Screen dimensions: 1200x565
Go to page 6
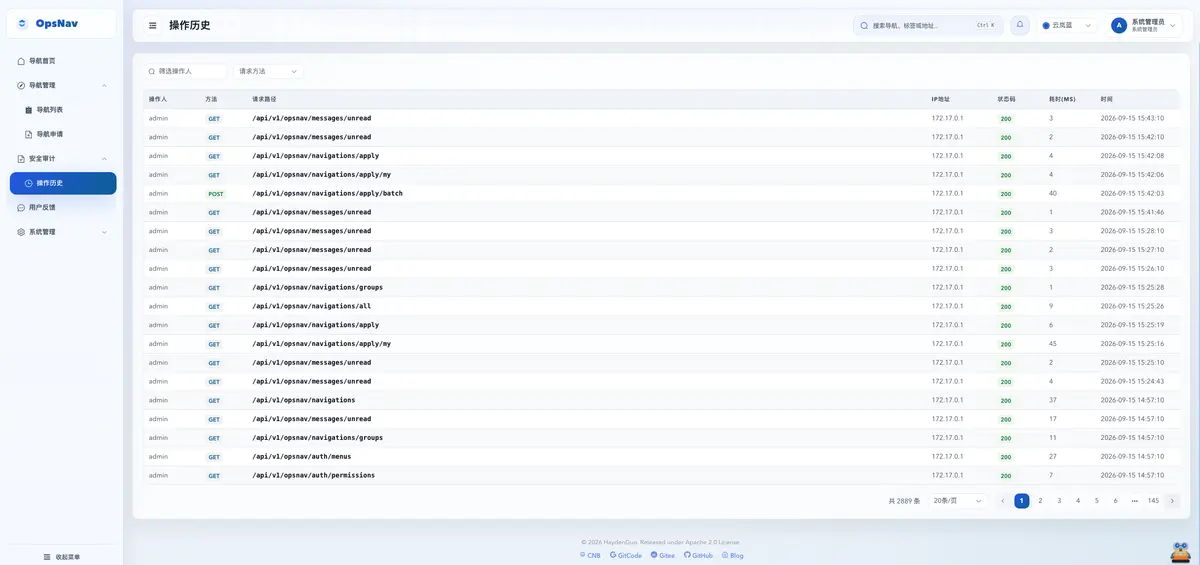coord(1116,501)
